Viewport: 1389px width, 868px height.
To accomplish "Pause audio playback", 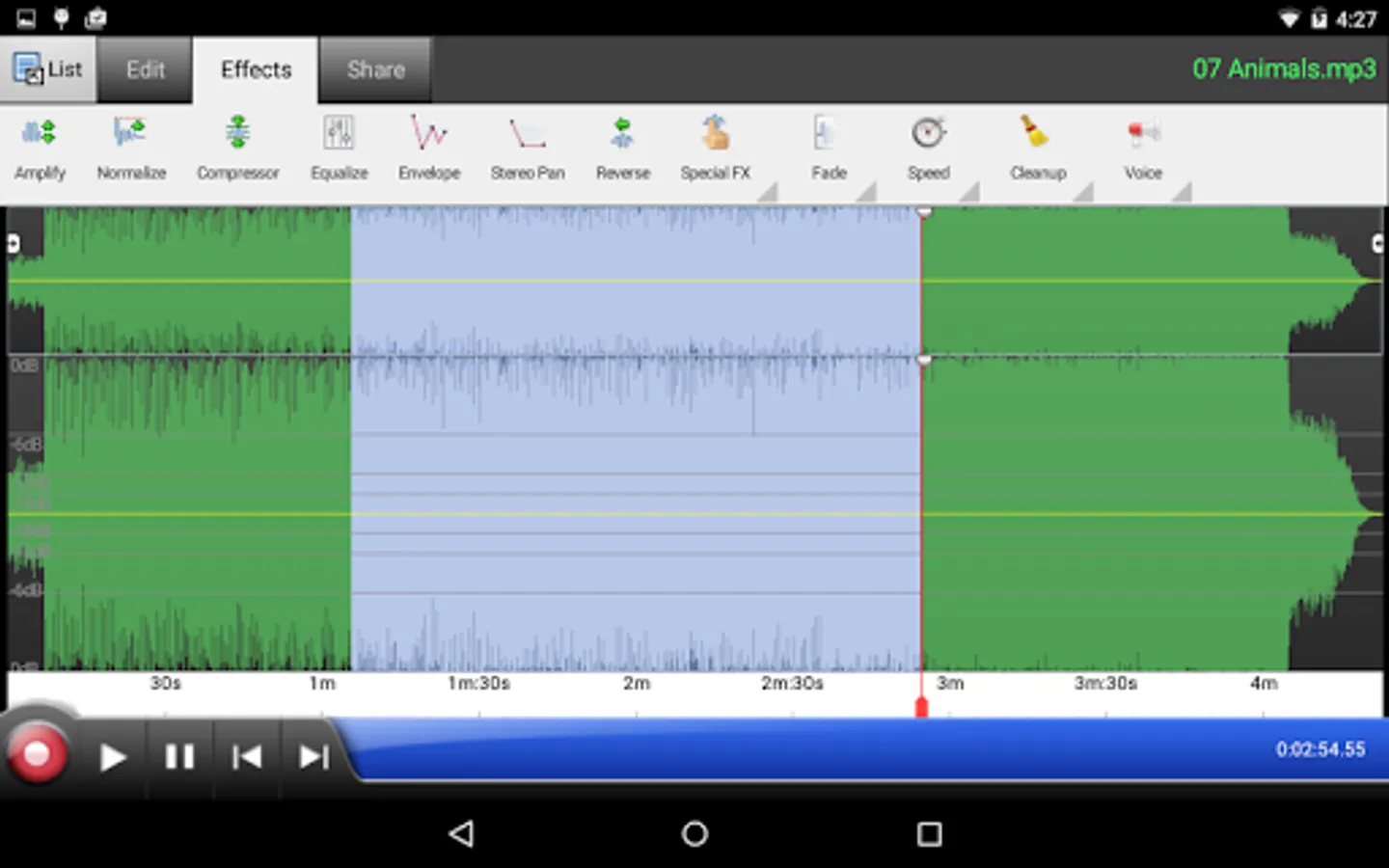I will (179, 756).
